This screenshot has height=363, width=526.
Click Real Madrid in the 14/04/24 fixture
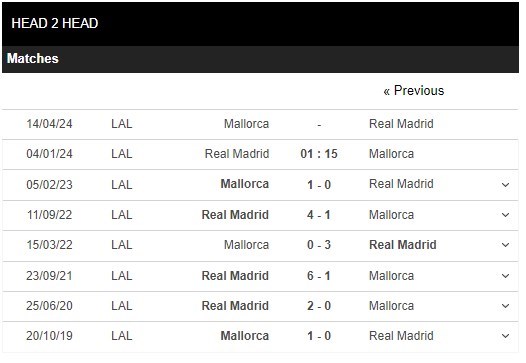click(401, 124)
